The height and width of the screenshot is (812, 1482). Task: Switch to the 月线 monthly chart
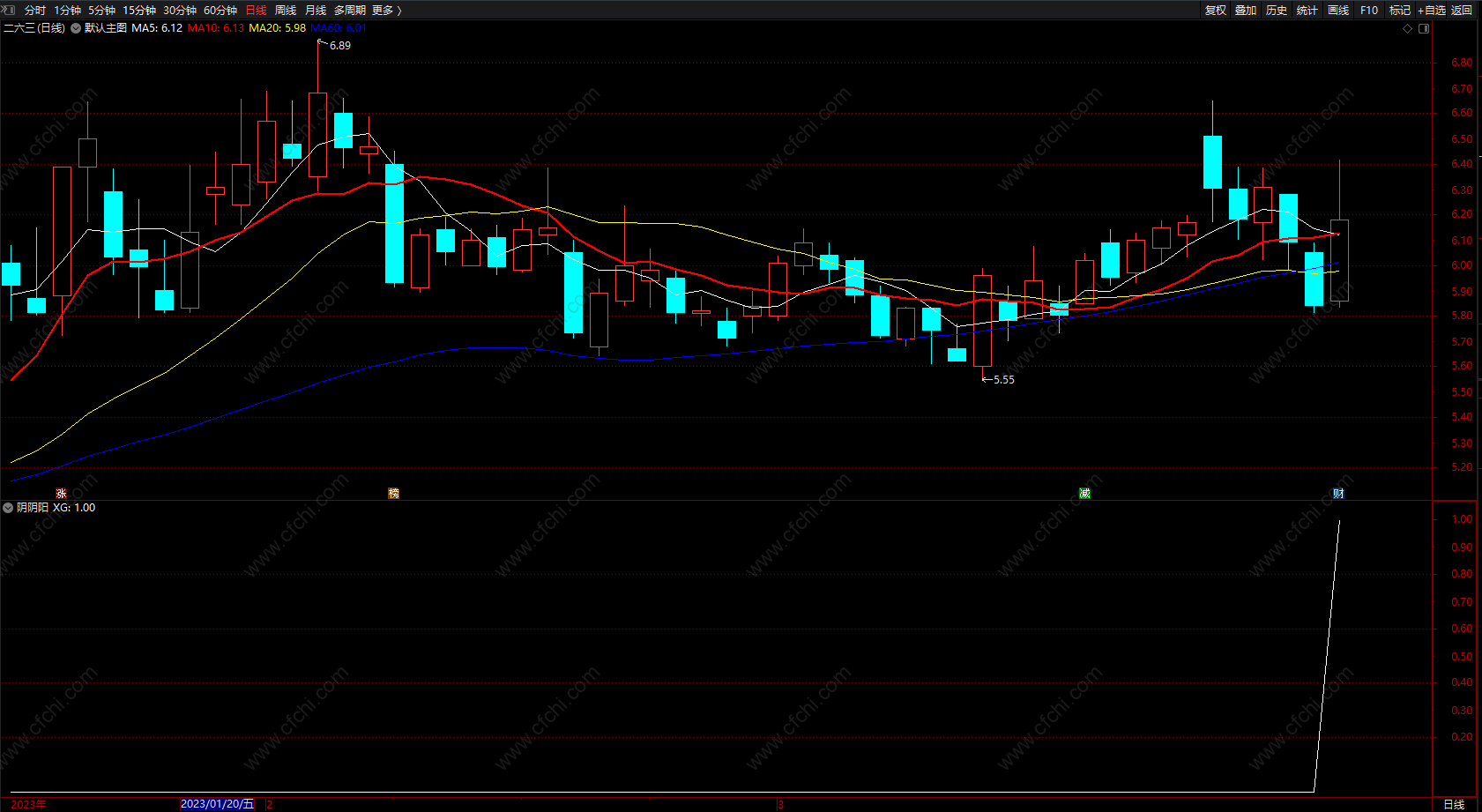316,11
